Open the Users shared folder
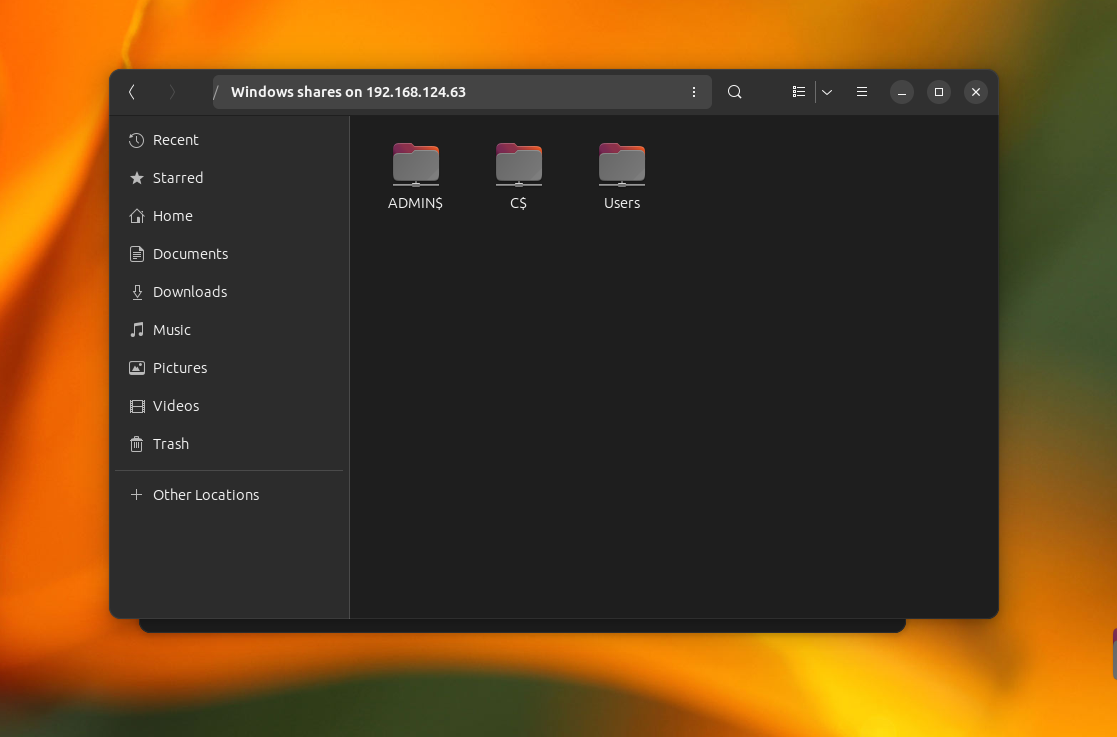 tap(621, 165)
